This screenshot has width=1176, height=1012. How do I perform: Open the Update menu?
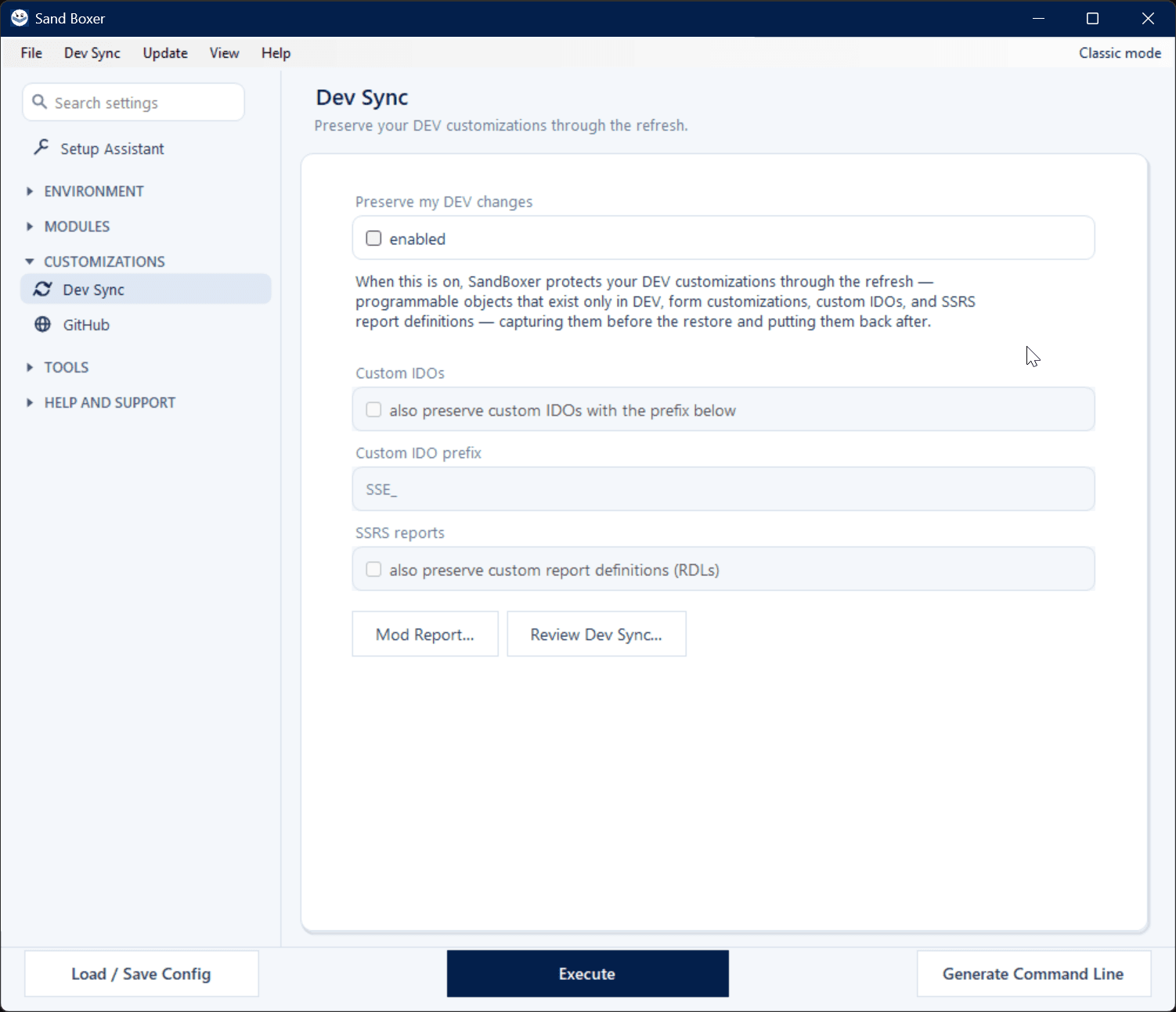165,53
